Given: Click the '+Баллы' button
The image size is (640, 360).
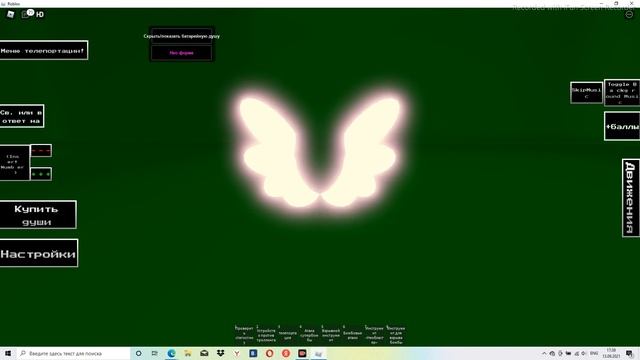Looking at the screenshot, I should 622,127.
